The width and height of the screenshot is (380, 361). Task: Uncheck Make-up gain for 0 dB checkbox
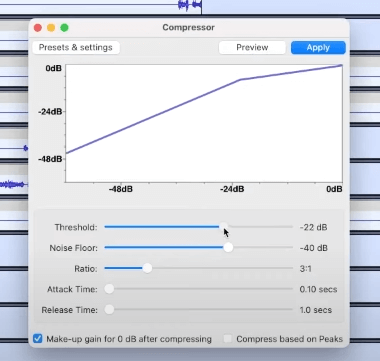point(38,339)
